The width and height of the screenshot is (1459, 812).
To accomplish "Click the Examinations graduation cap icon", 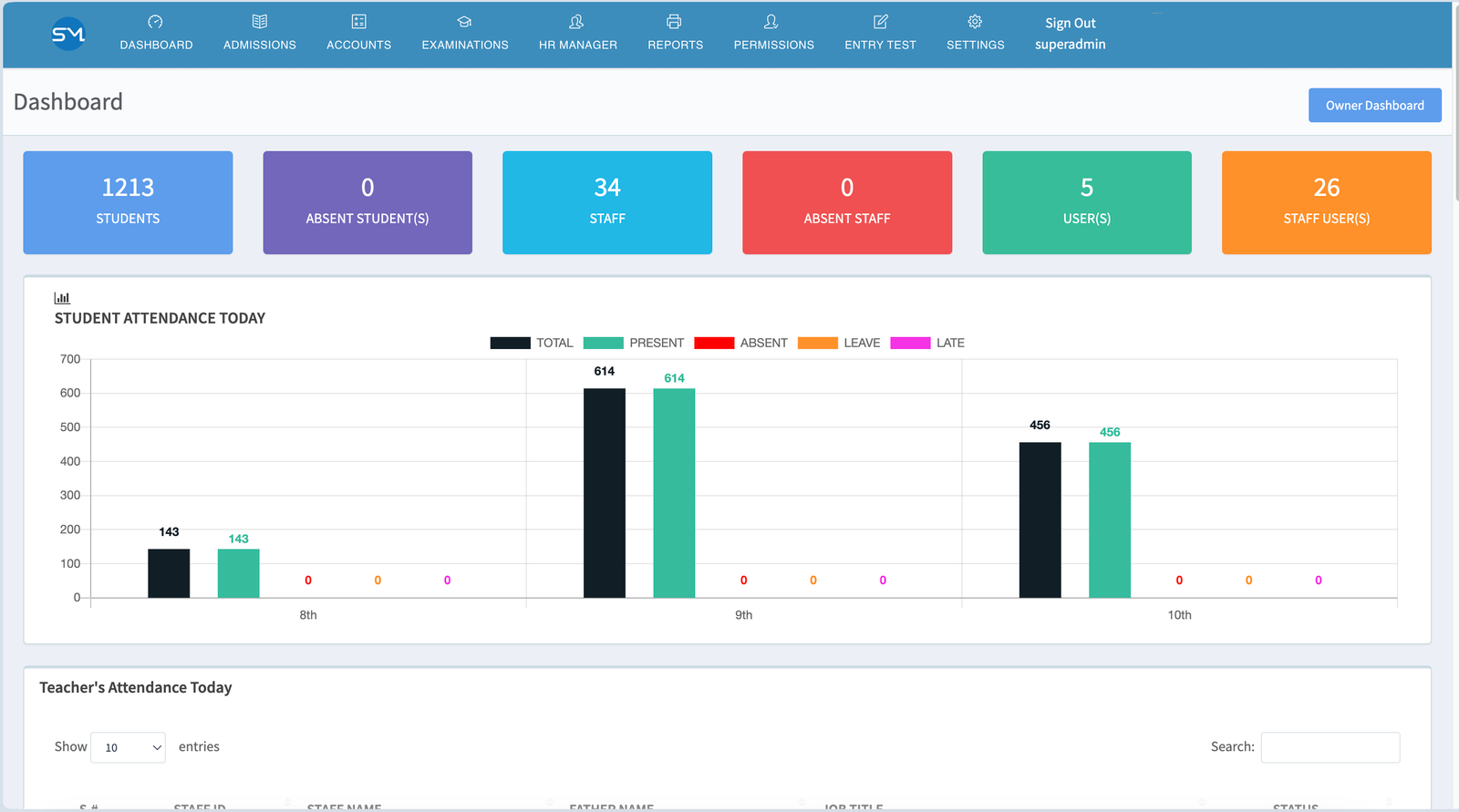I will tap(465, 22).
